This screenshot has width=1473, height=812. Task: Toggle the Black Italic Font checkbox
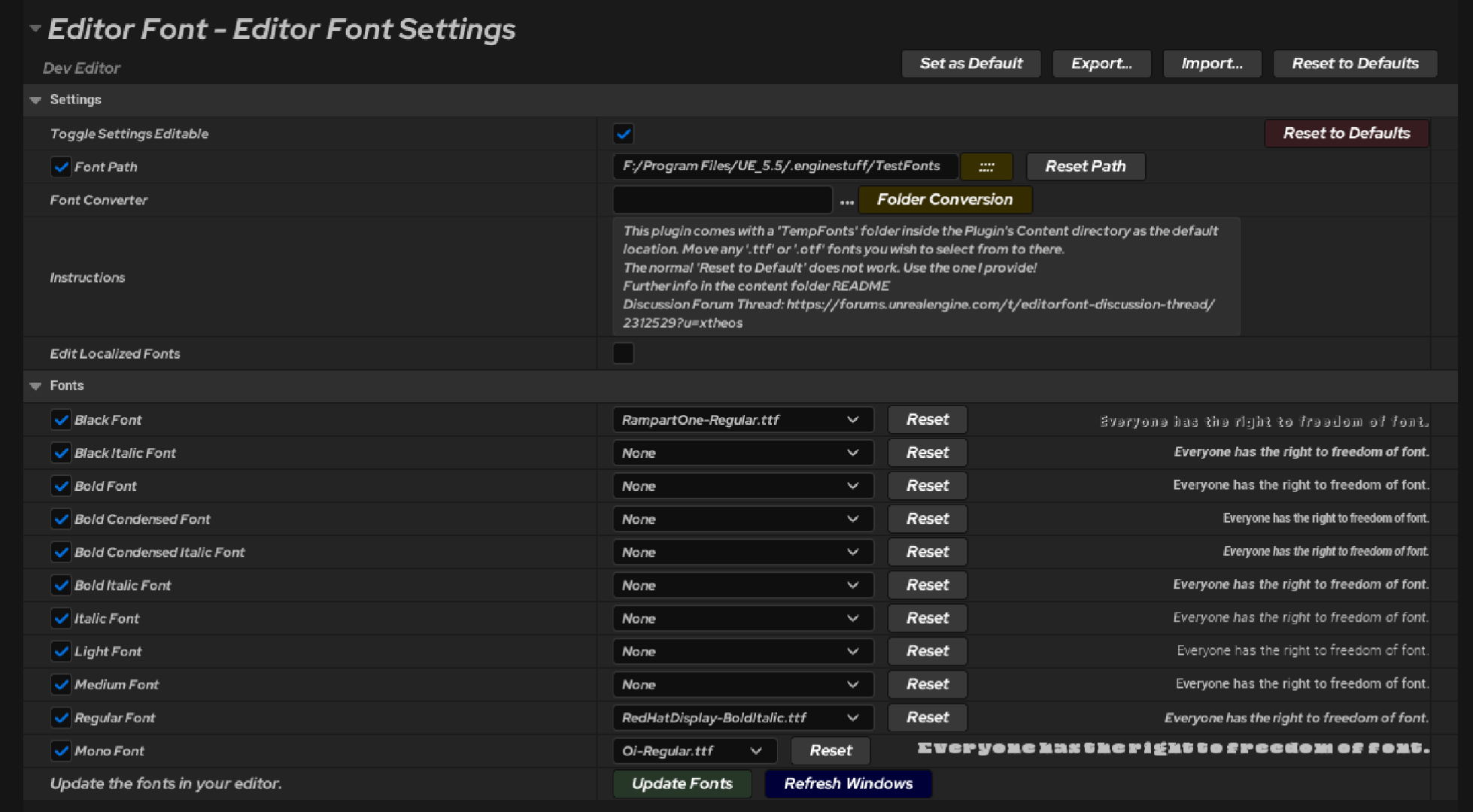[x=61, y=453]
